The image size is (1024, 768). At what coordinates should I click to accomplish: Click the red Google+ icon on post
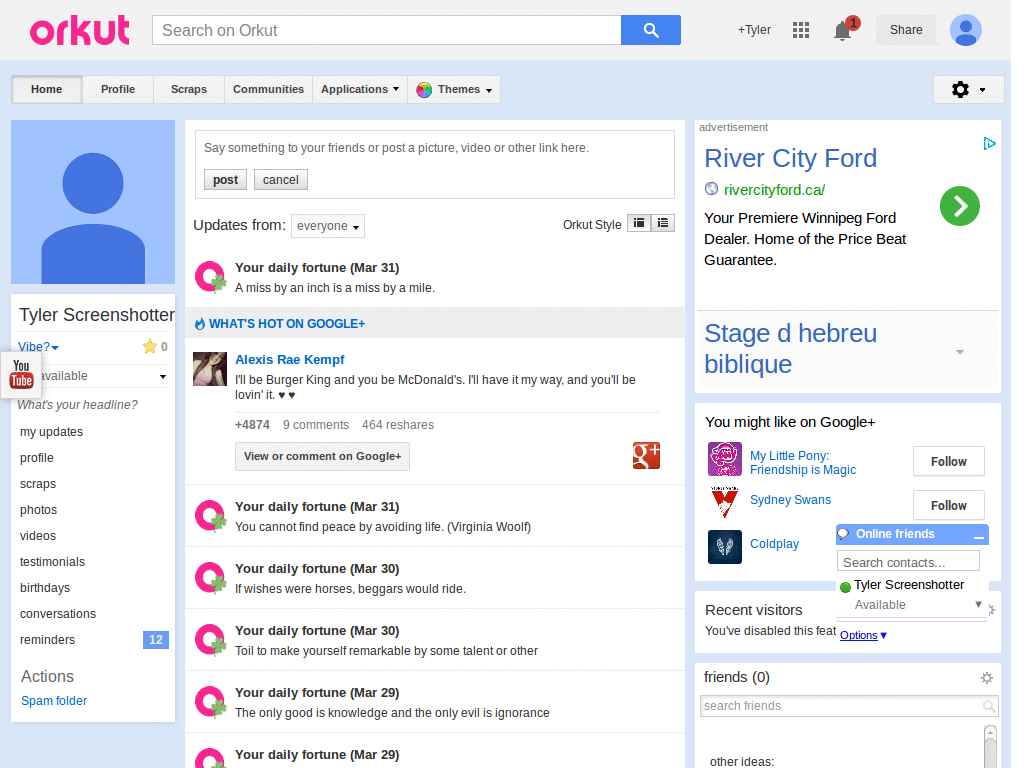click(x=646, y=455)
